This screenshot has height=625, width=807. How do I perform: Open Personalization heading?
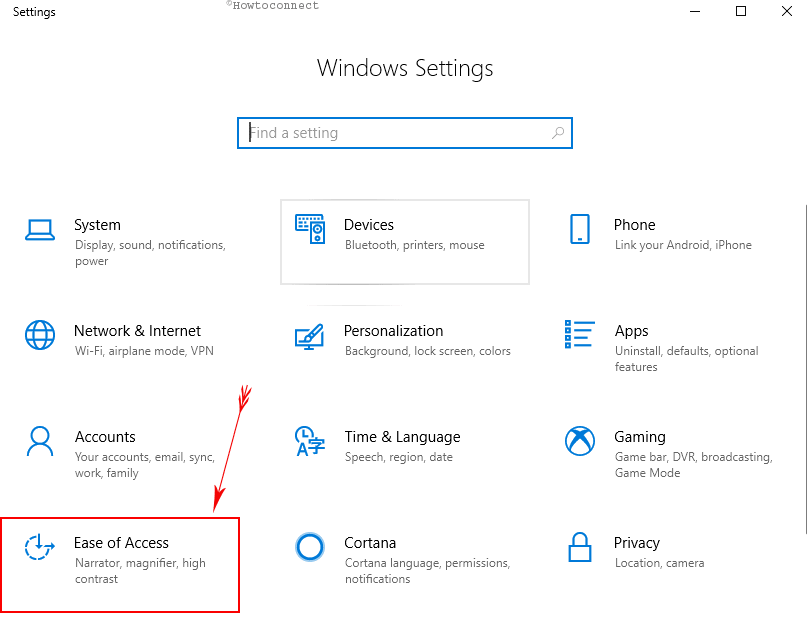click(394, 331)
